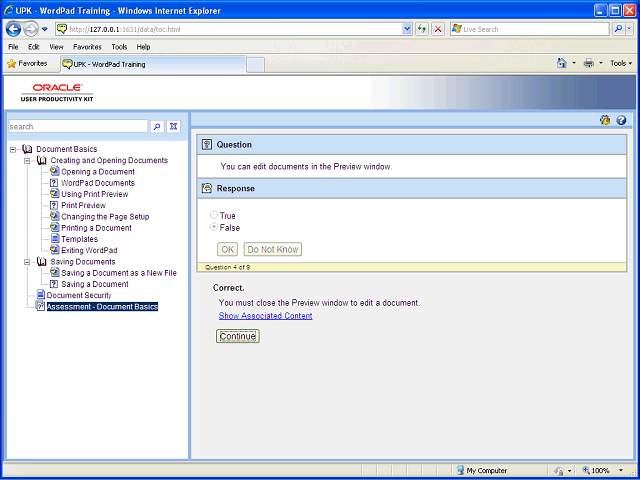This screenshot has width=640, height=480.
Task: Click the Opening a Document topic icon
Action: tap(54, 171)
